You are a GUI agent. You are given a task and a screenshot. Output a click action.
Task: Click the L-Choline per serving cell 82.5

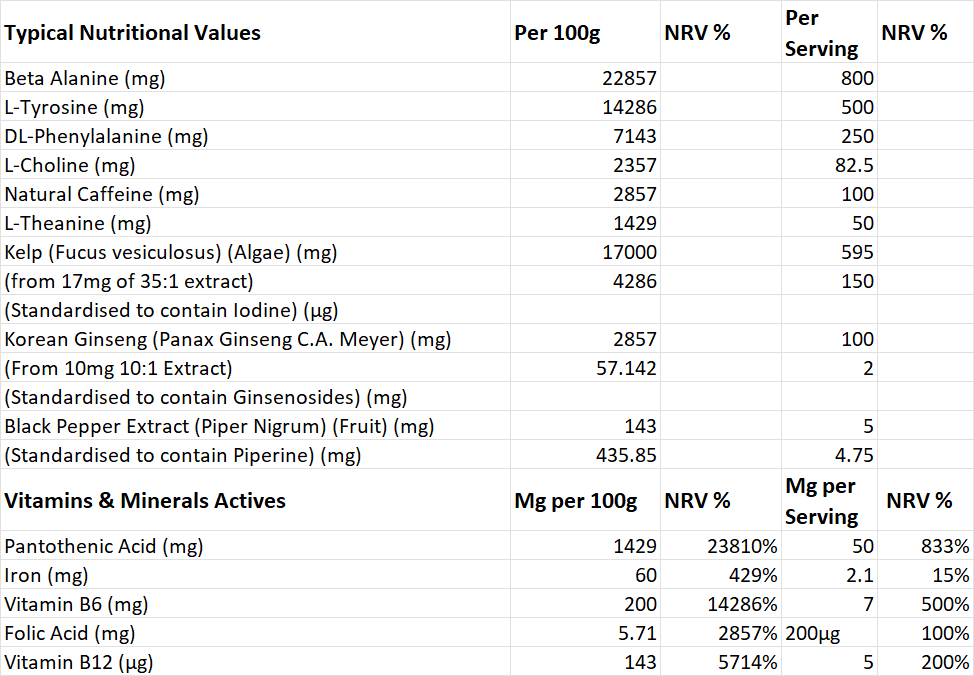(x=829, y=165)
